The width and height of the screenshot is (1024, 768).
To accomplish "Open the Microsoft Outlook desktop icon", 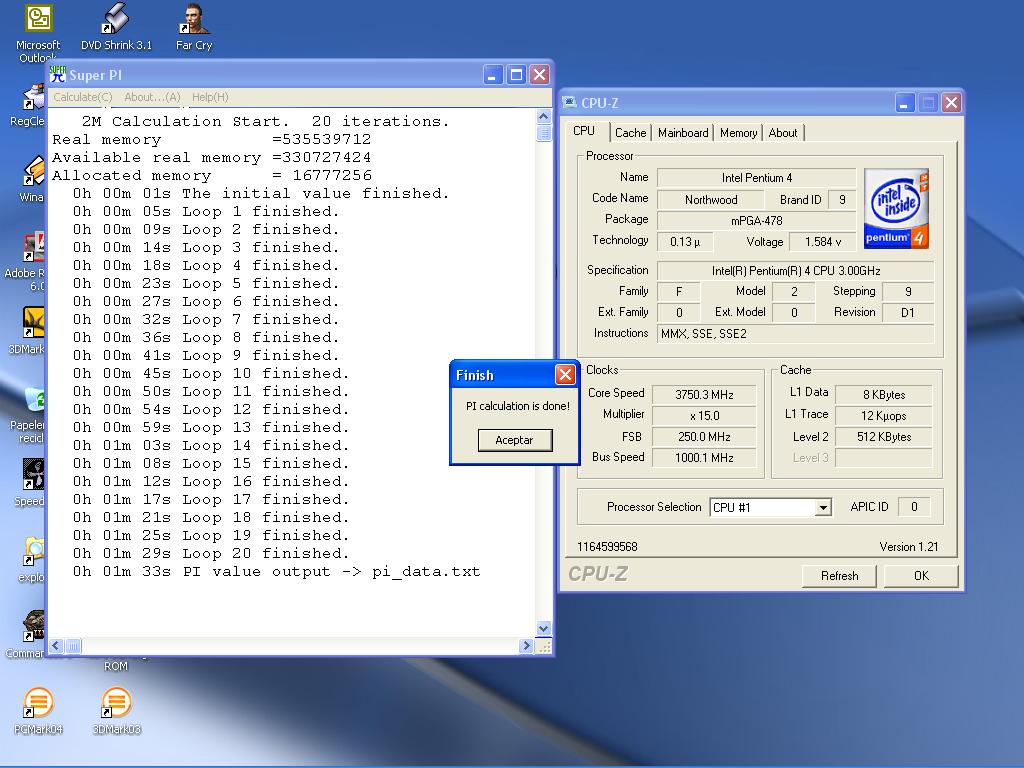I will [38, 20].
